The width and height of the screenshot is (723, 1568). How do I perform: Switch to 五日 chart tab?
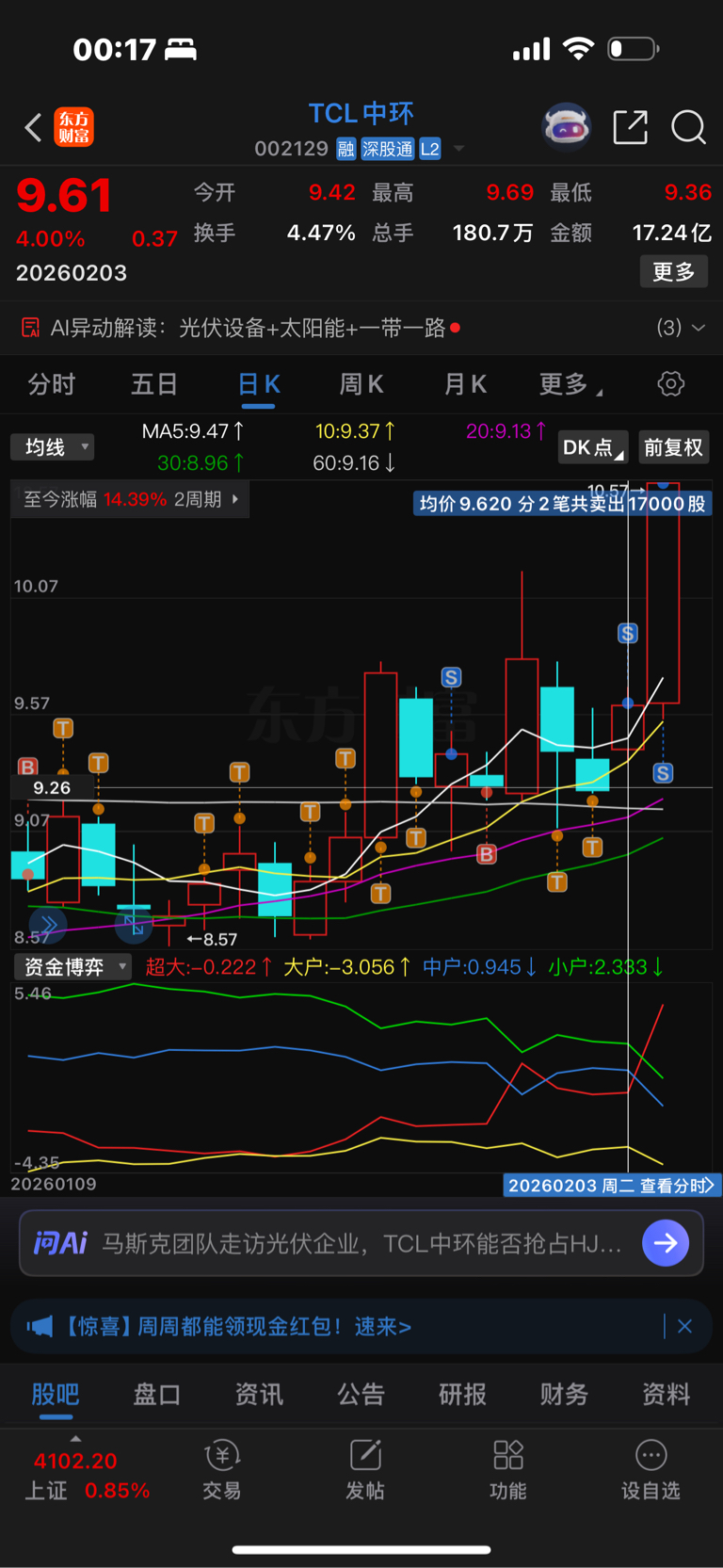coord(154,384)
